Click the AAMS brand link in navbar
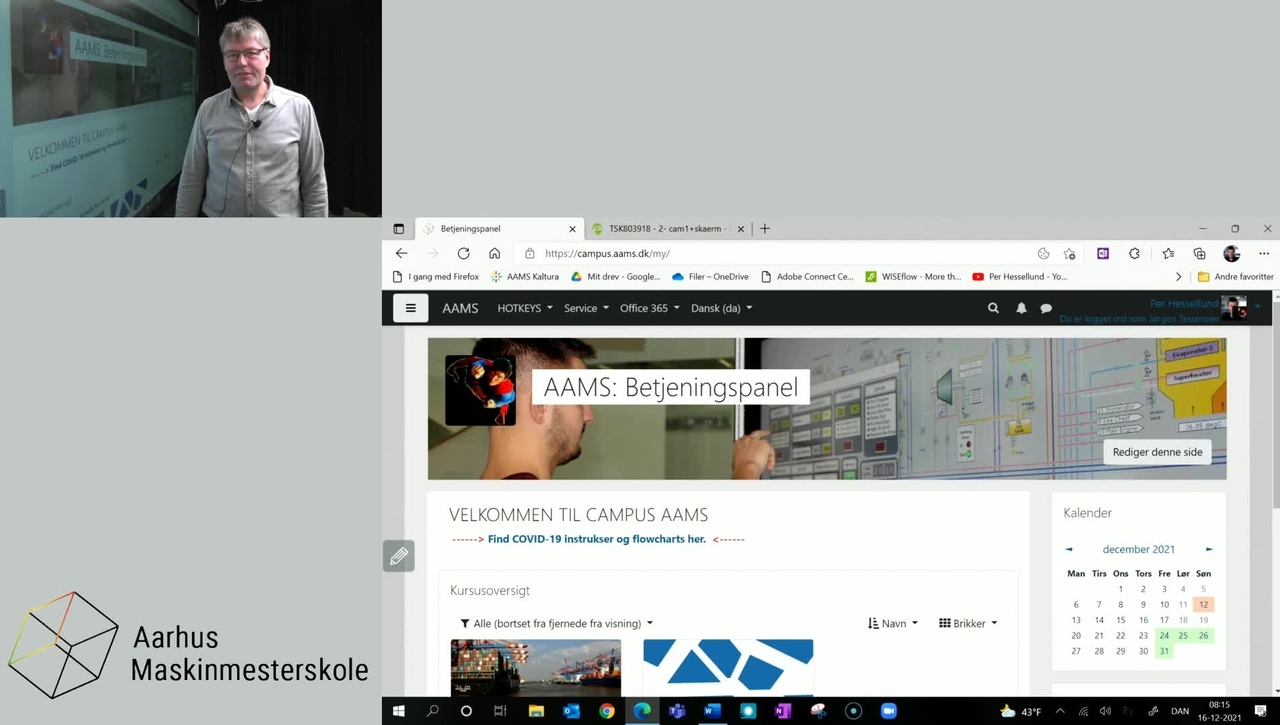1280x725 pixels. coord(460,308)
